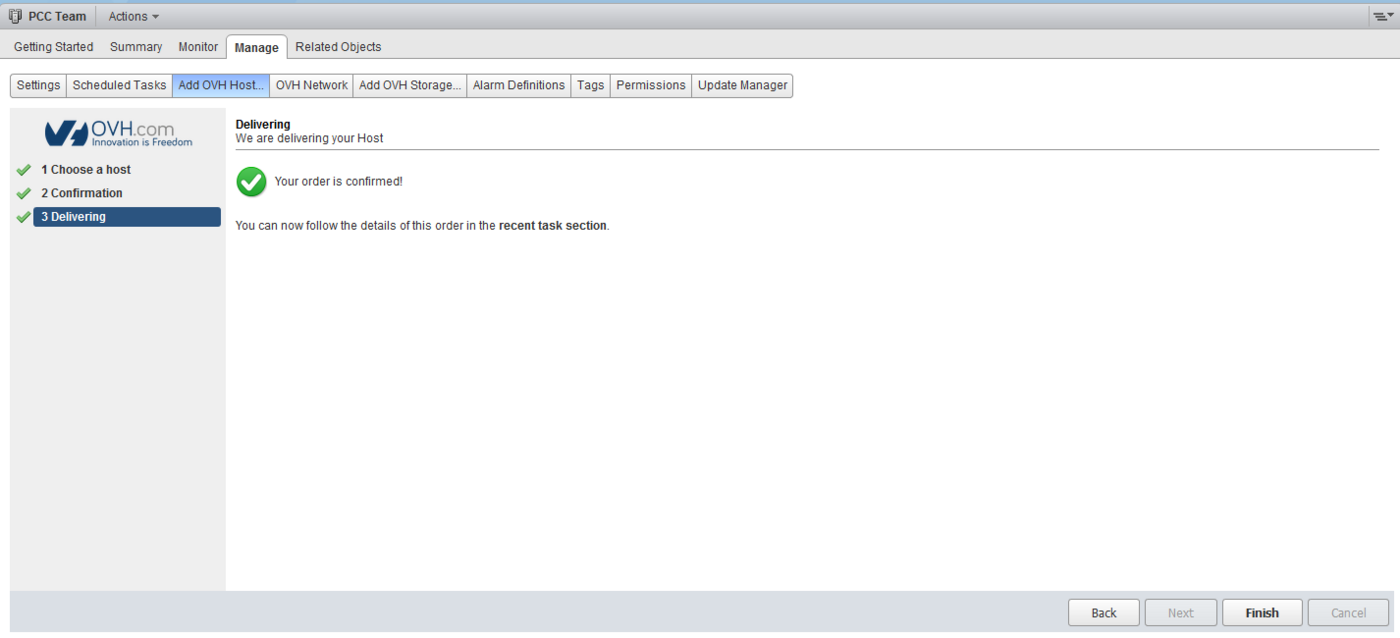1400x638 pixels.
Task: Select the Add OVH Storage sub-tab
Action: pyautogui.click(x=409, y=85)
